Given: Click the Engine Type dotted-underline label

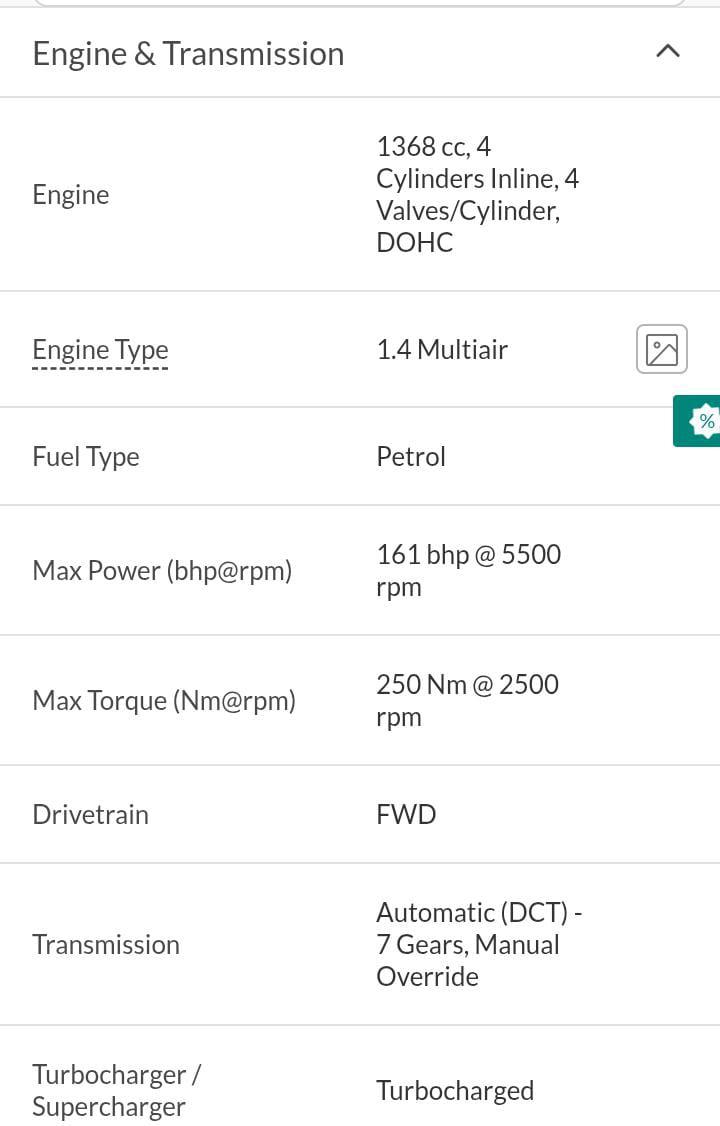Looking at the screenshot, I should click(x=100, y=350).
